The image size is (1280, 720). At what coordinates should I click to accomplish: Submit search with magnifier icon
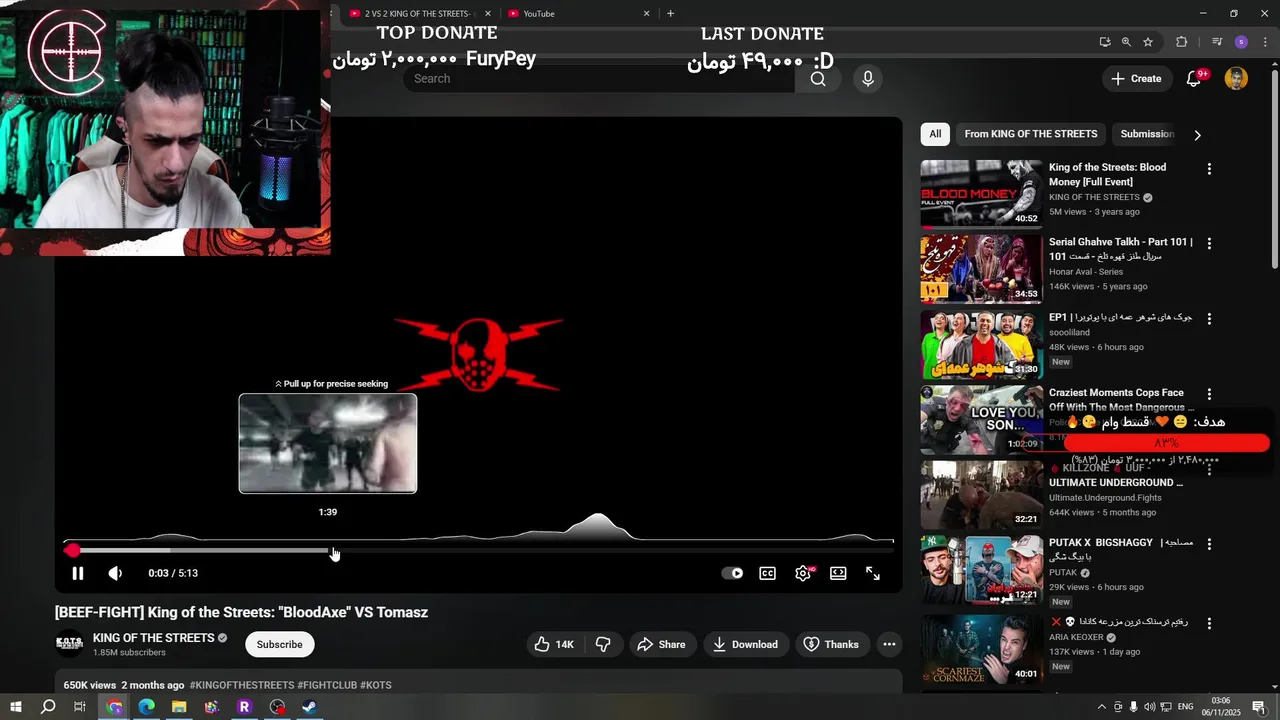pos(818,78)
